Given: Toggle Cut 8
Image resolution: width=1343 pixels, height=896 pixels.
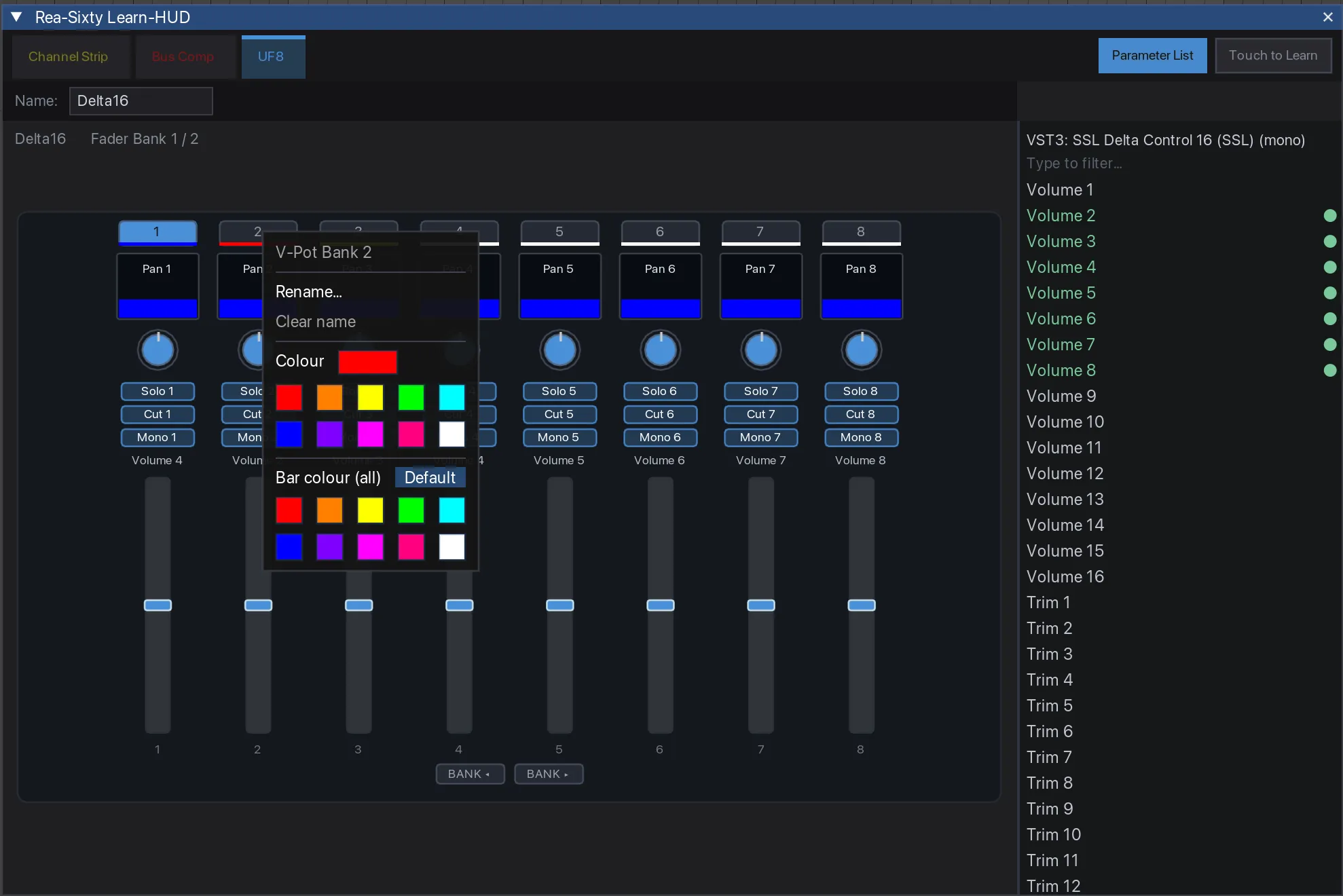Looking at the screenshot, I should (861, 415).
